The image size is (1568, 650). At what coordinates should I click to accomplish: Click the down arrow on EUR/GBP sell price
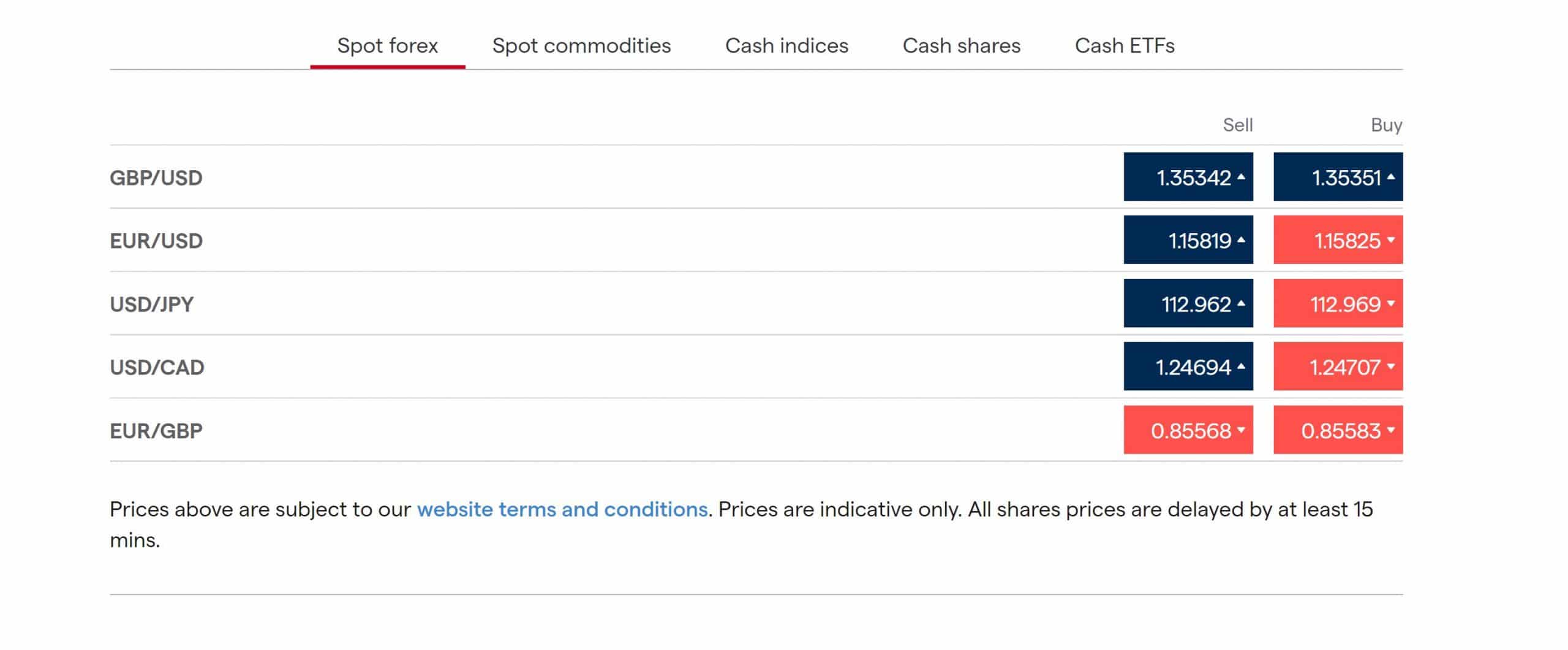1241,430
